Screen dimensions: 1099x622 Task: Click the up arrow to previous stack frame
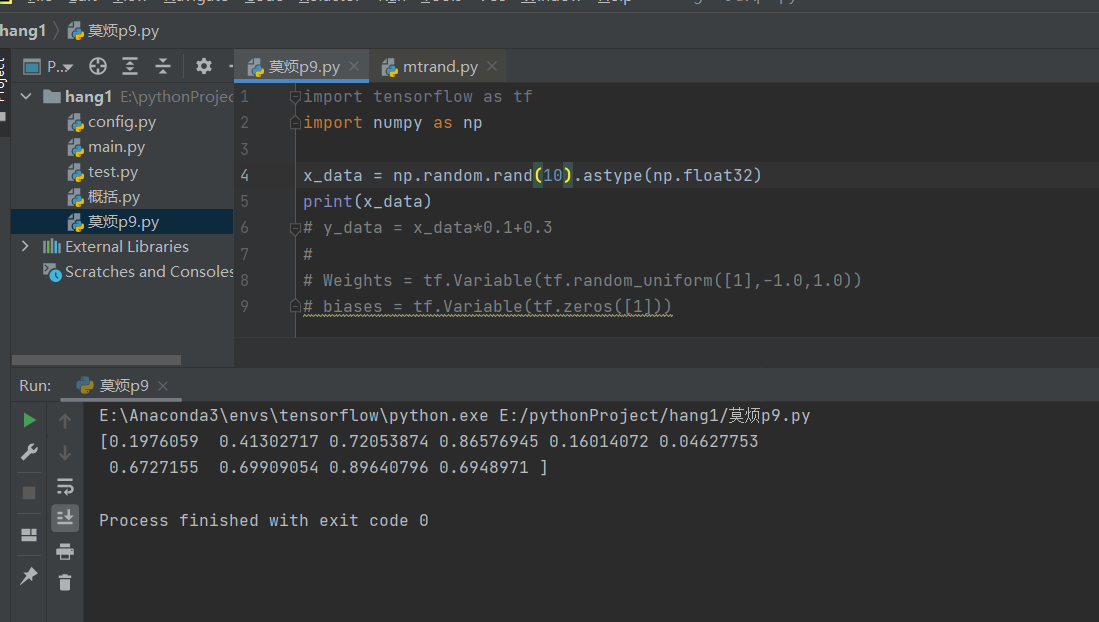[x=64, y=421]
